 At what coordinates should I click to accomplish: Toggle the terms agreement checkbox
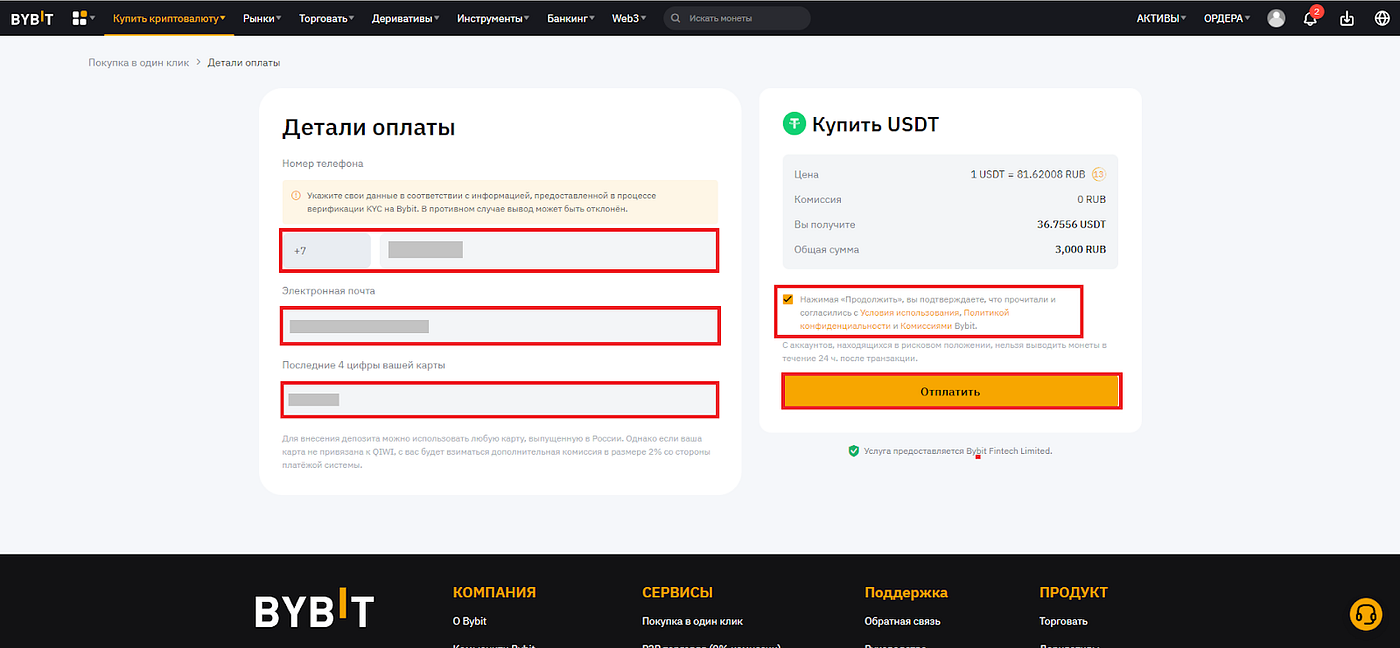pos(789,299)
